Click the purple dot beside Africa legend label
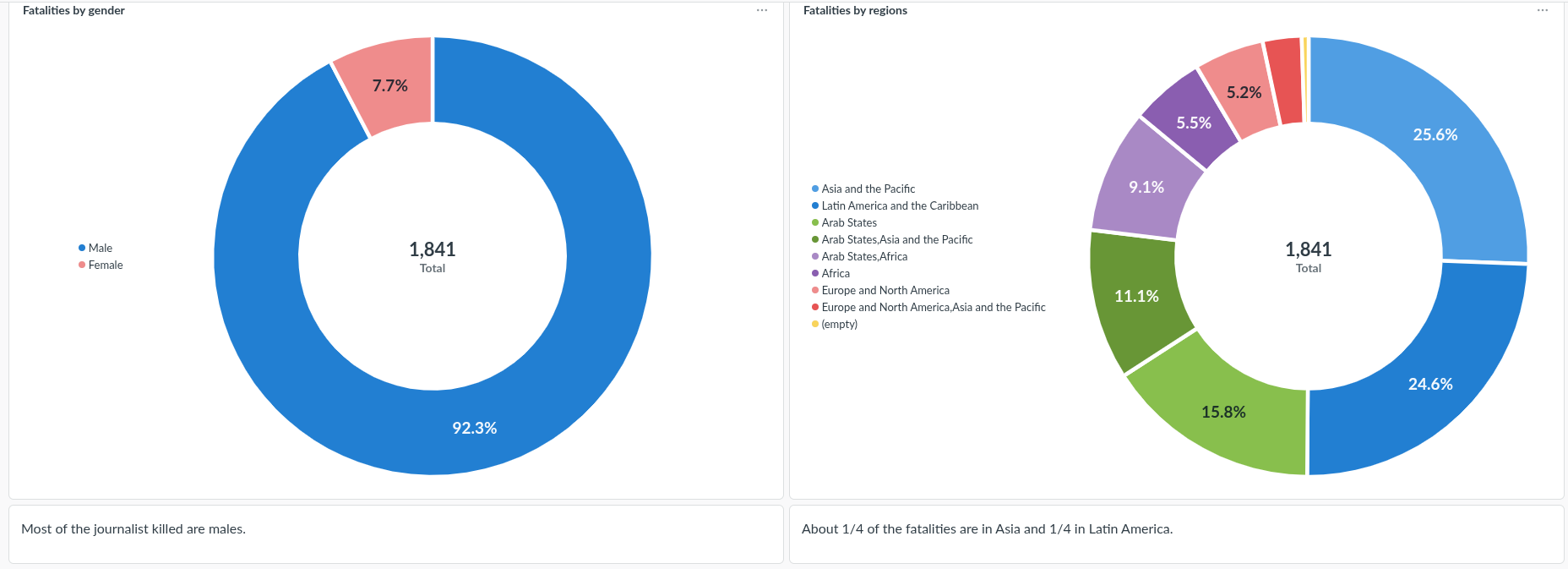Viewport: 1568px width, 569px height. pos(815,273)
